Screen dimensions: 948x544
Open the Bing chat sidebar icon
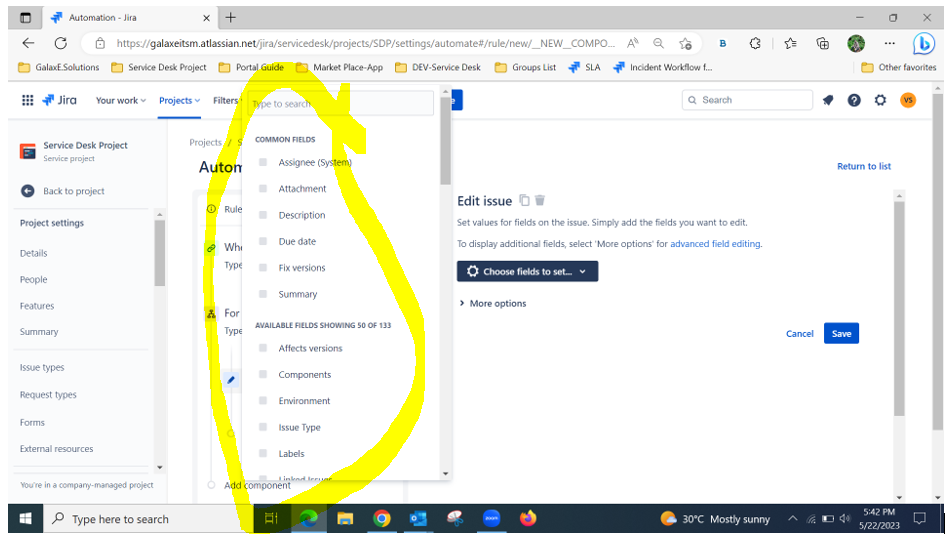point(923,44)
